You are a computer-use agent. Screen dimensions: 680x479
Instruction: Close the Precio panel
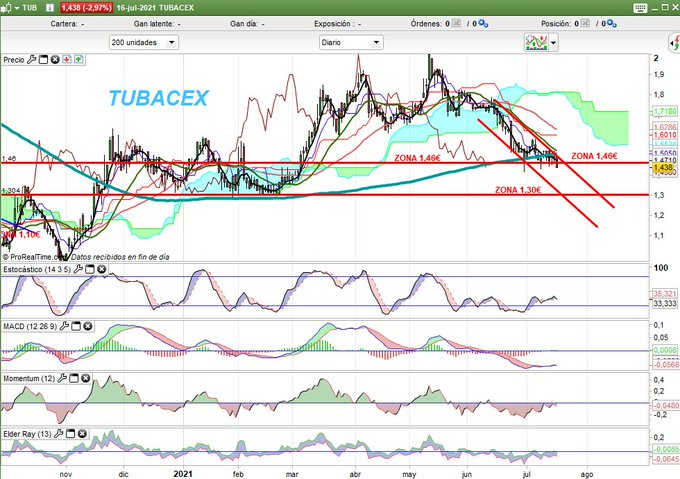coord(55,60)
